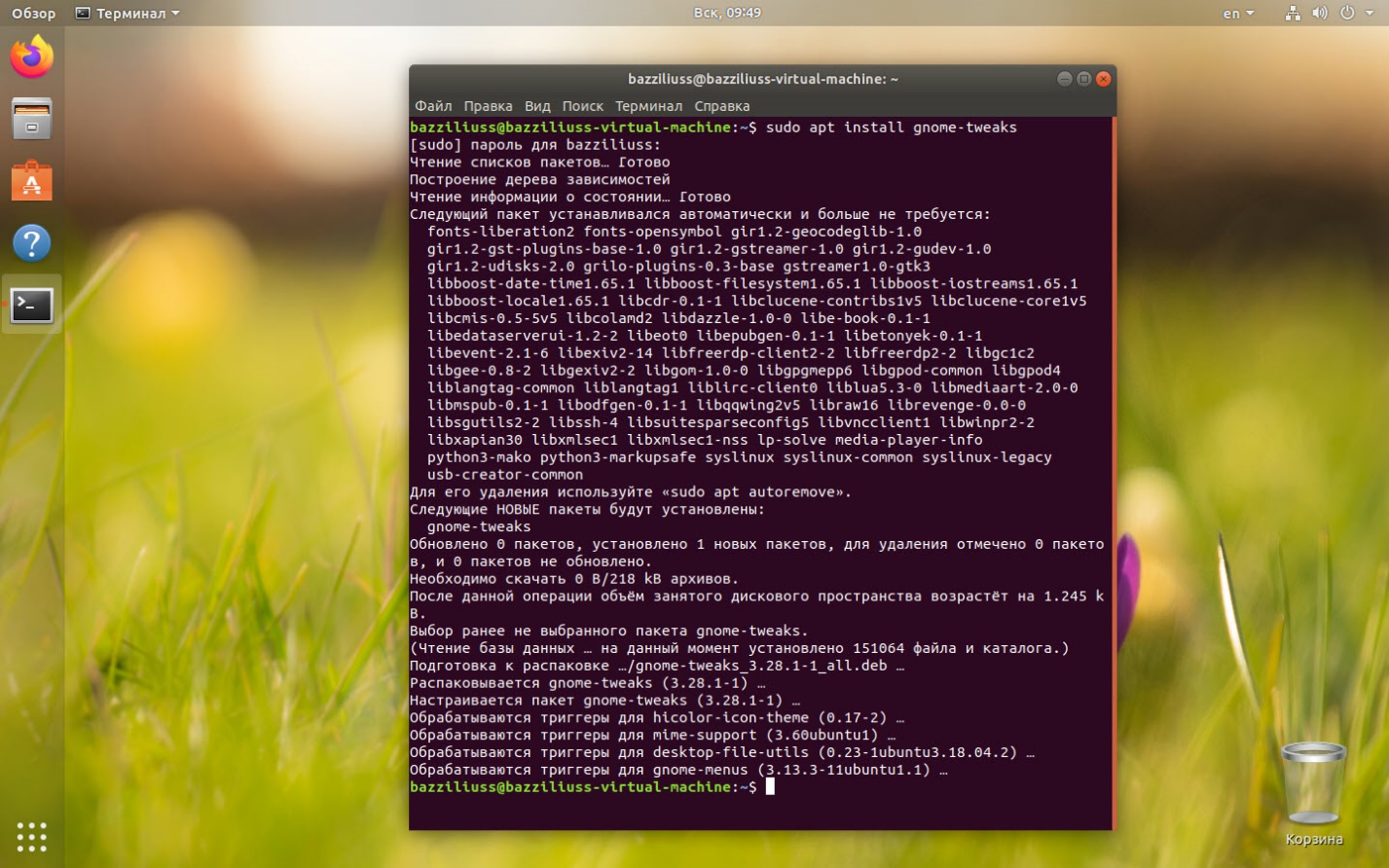Expand the power system menu
The width and height of the screenshot is (1389, 868).
(1353, 13)
